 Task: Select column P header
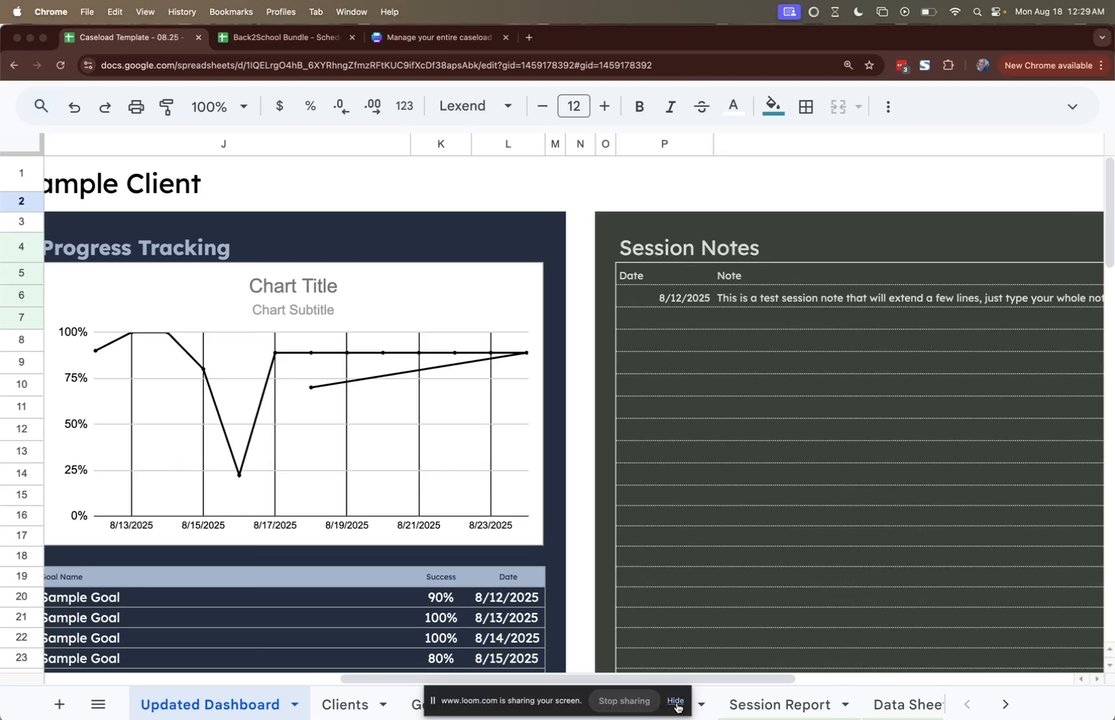point(664,144)
